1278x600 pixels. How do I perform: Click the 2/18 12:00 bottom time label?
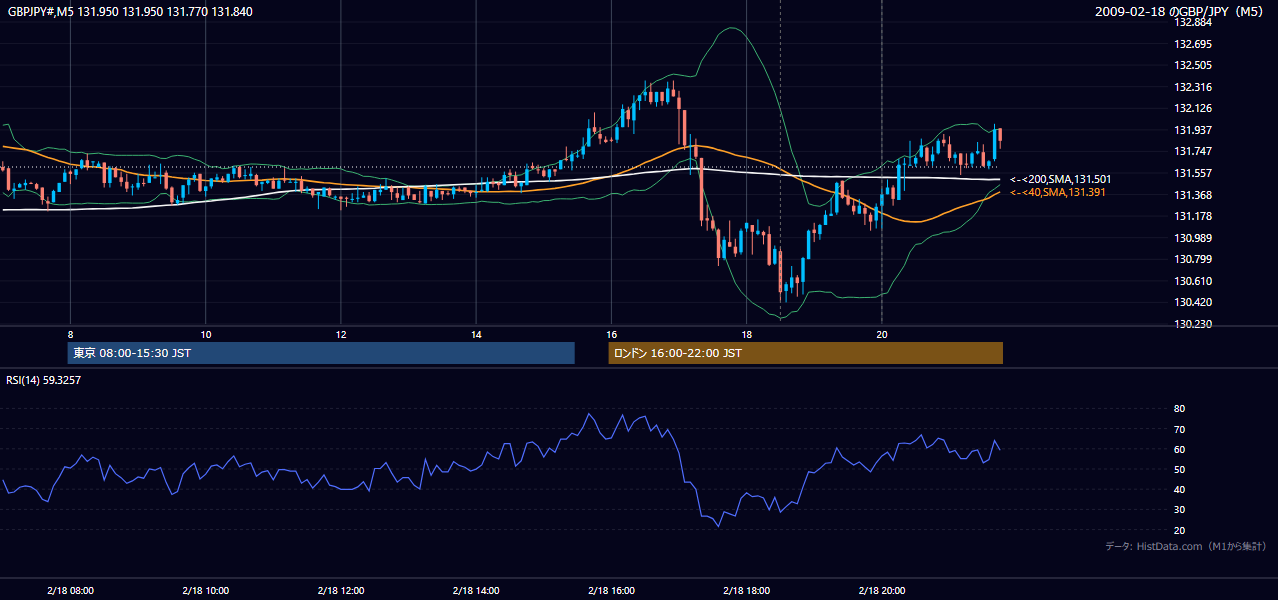(x=341, y=590)
